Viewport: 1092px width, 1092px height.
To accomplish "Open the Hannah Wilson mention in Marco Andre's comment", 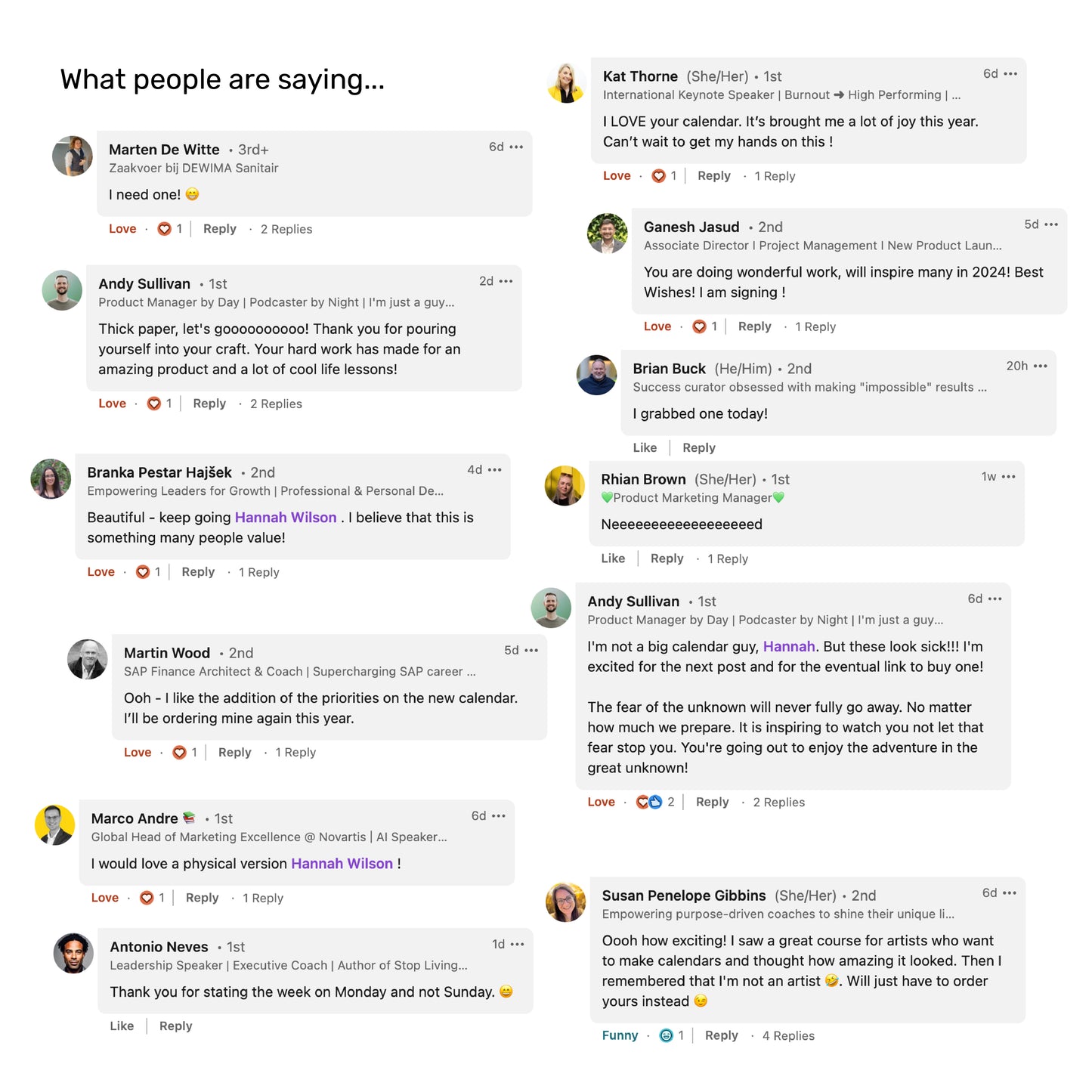I will pos(342,864).
